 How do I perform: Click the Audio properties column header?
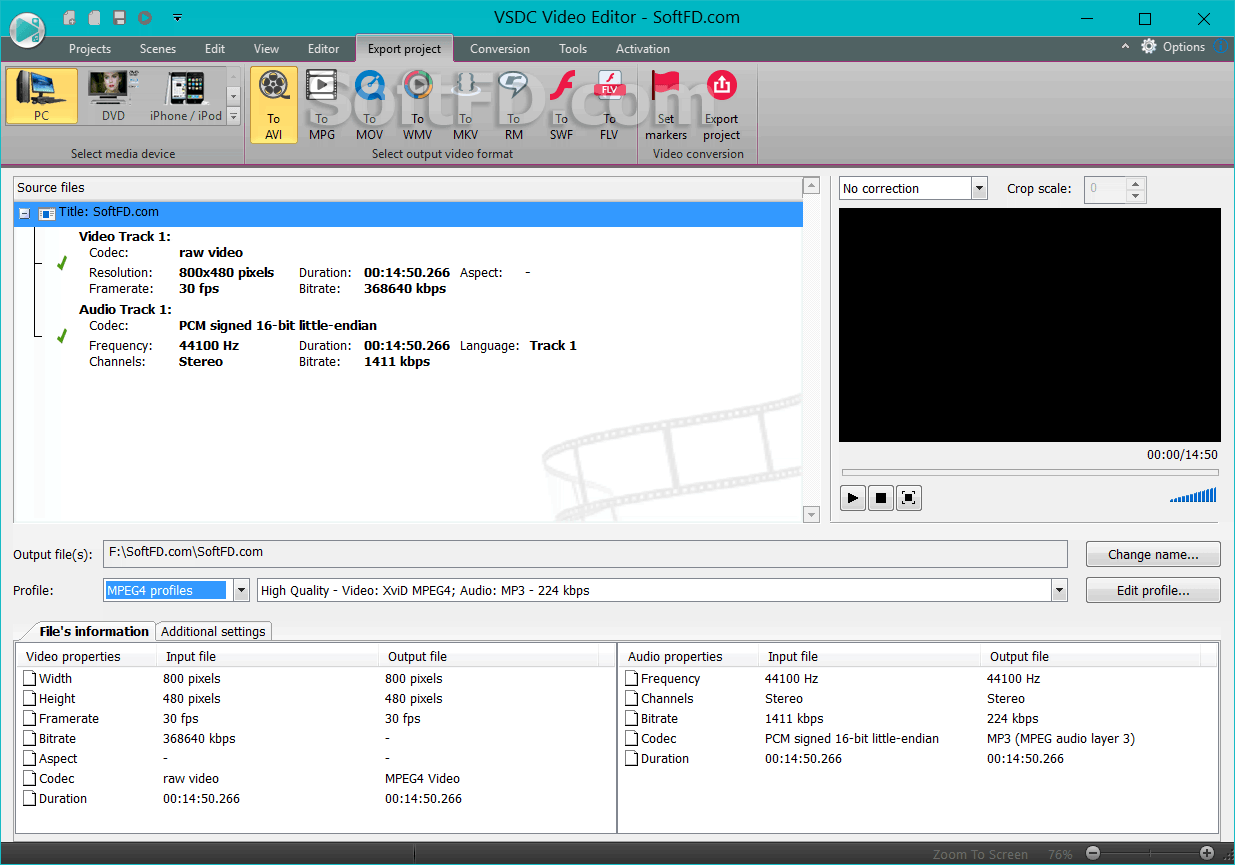pyautogui.click(x=689, y=656)
